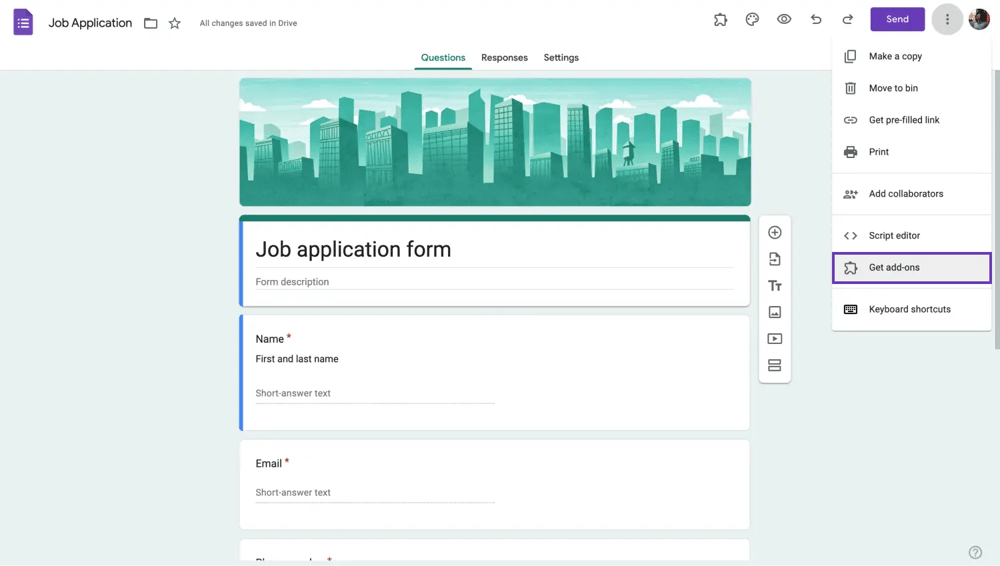Star the Job Application form
The height and width of the screenshot is (566, 1000).
coord(175,23)
